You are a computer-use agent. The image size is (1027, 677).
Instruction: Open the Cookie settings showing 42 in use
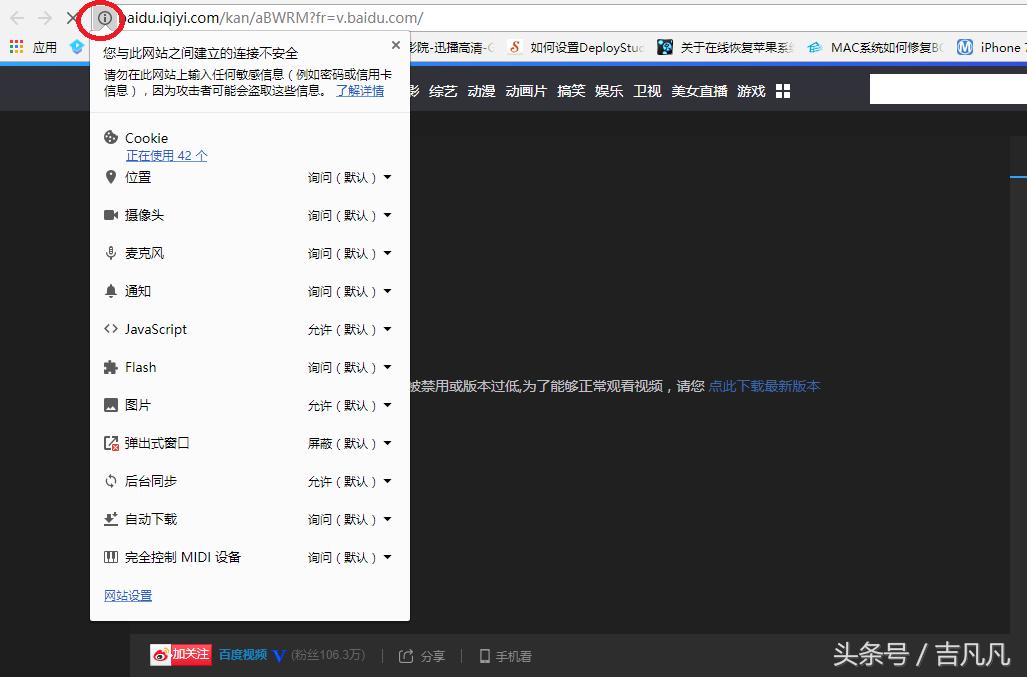click(x=166, y=155)
